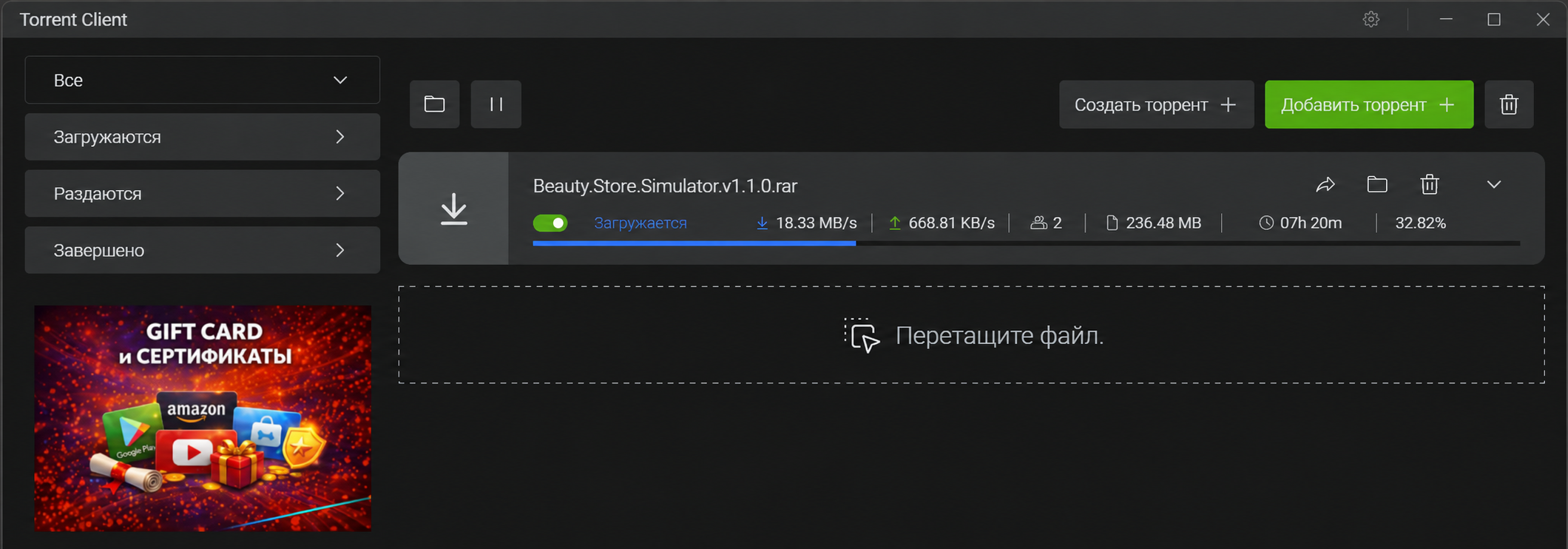Show the Завершено category
This screenshot has height=549, width=1568.
203,250
